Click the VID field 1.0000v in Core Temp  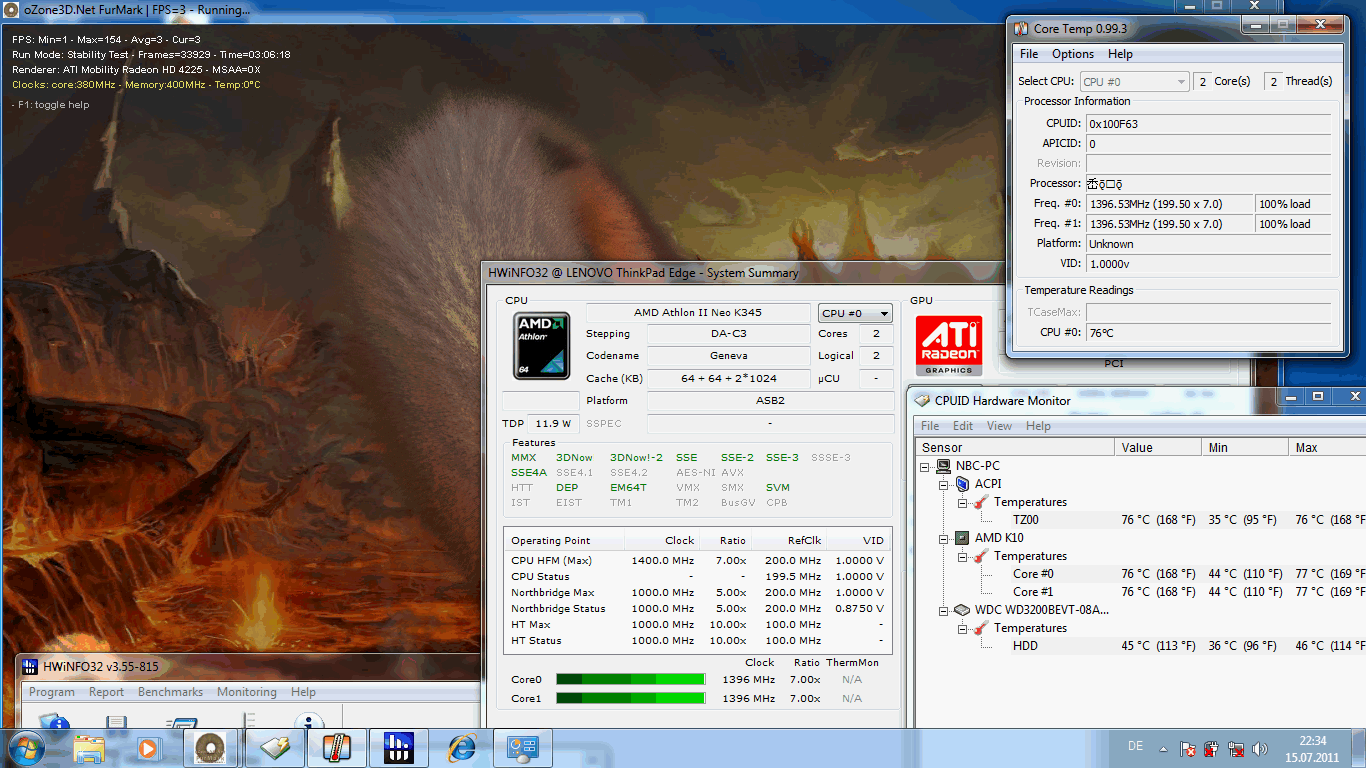pos(1209,264)
